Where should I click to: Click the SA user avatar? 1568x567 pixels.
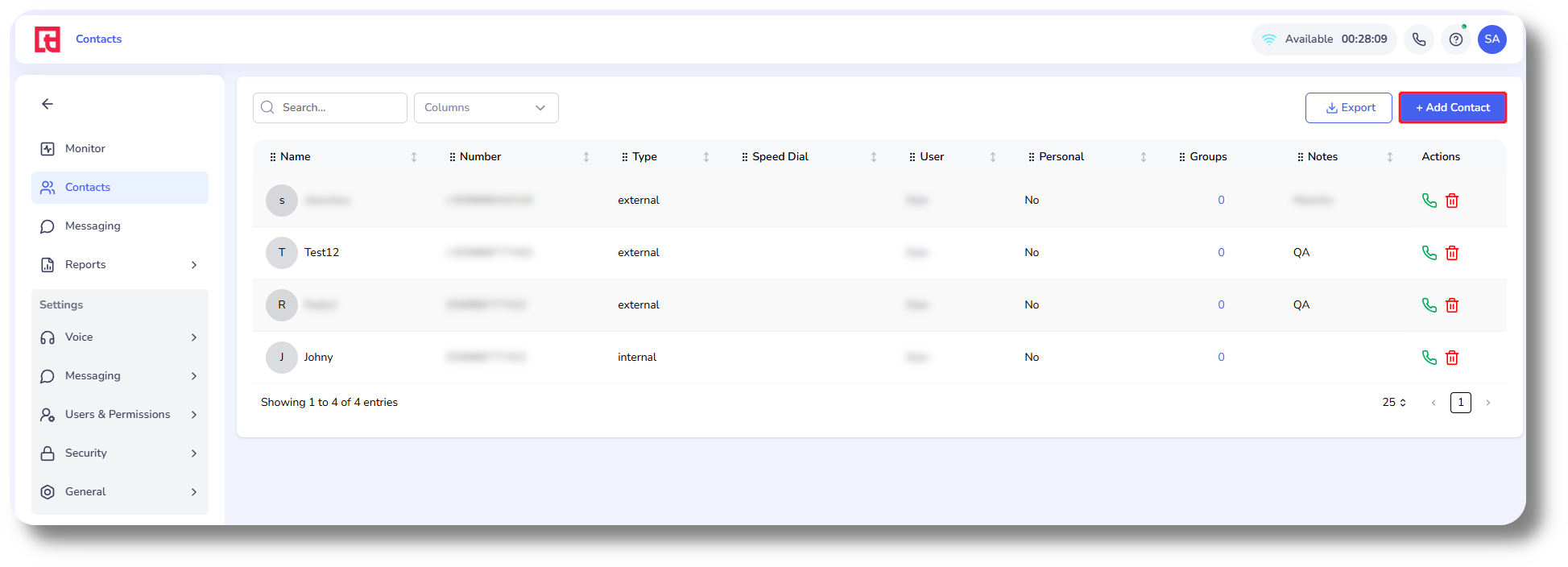point(1491,39)
